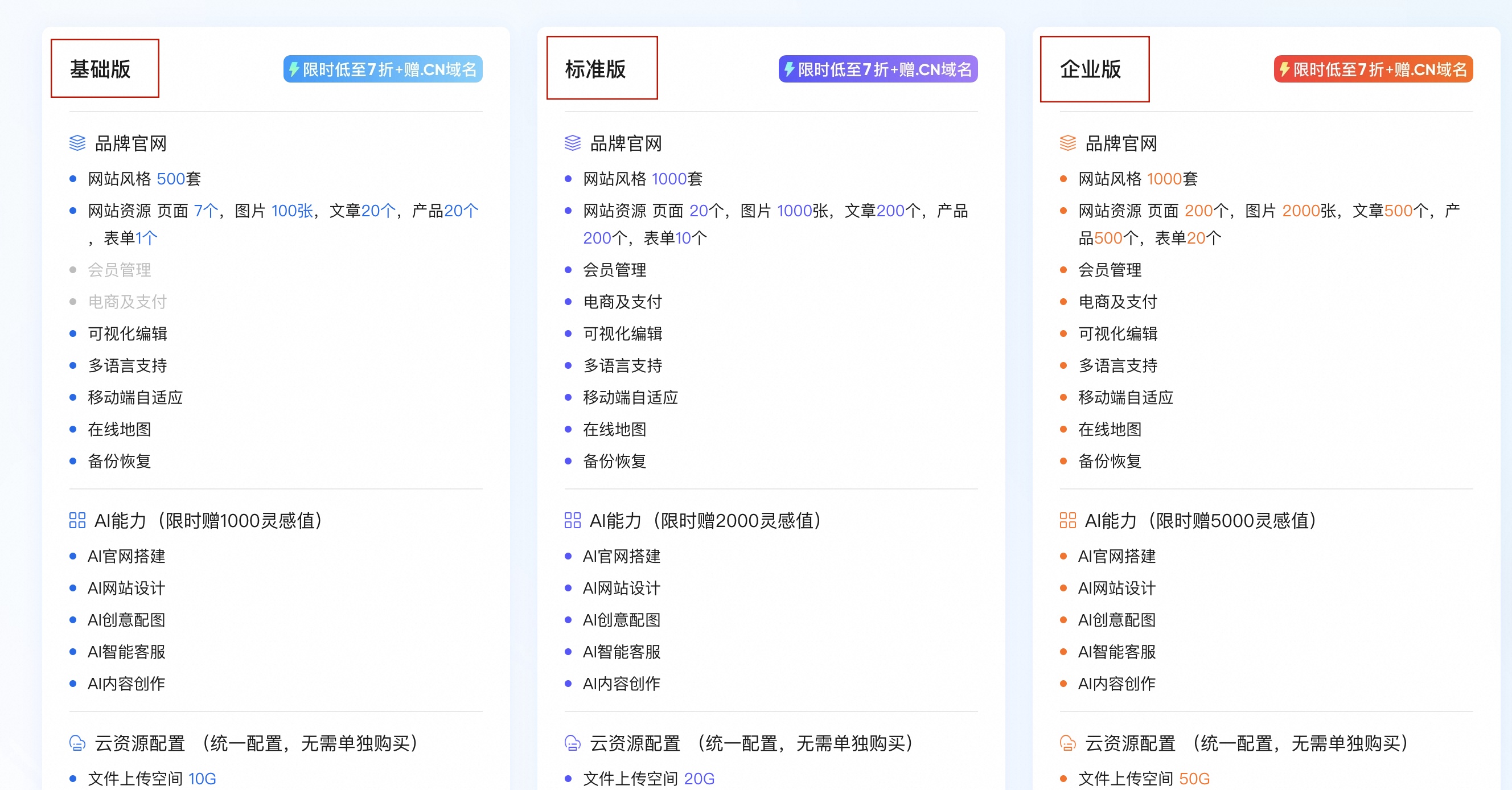Click the cloud icon beside 云资源配置 in 基础版

pyautogui.click(x=77, y=743)
